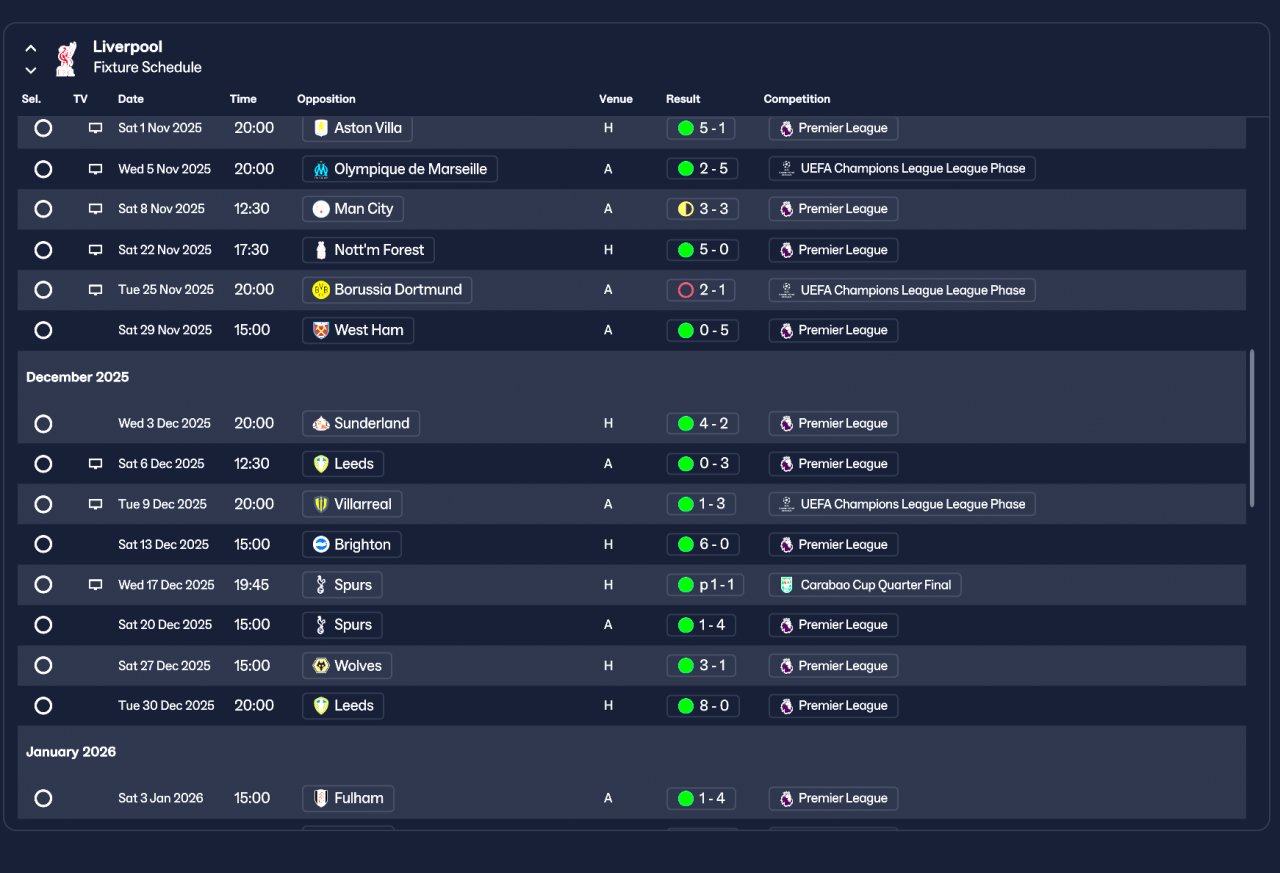Select the Fulham fixture radio button

point(43,798)
